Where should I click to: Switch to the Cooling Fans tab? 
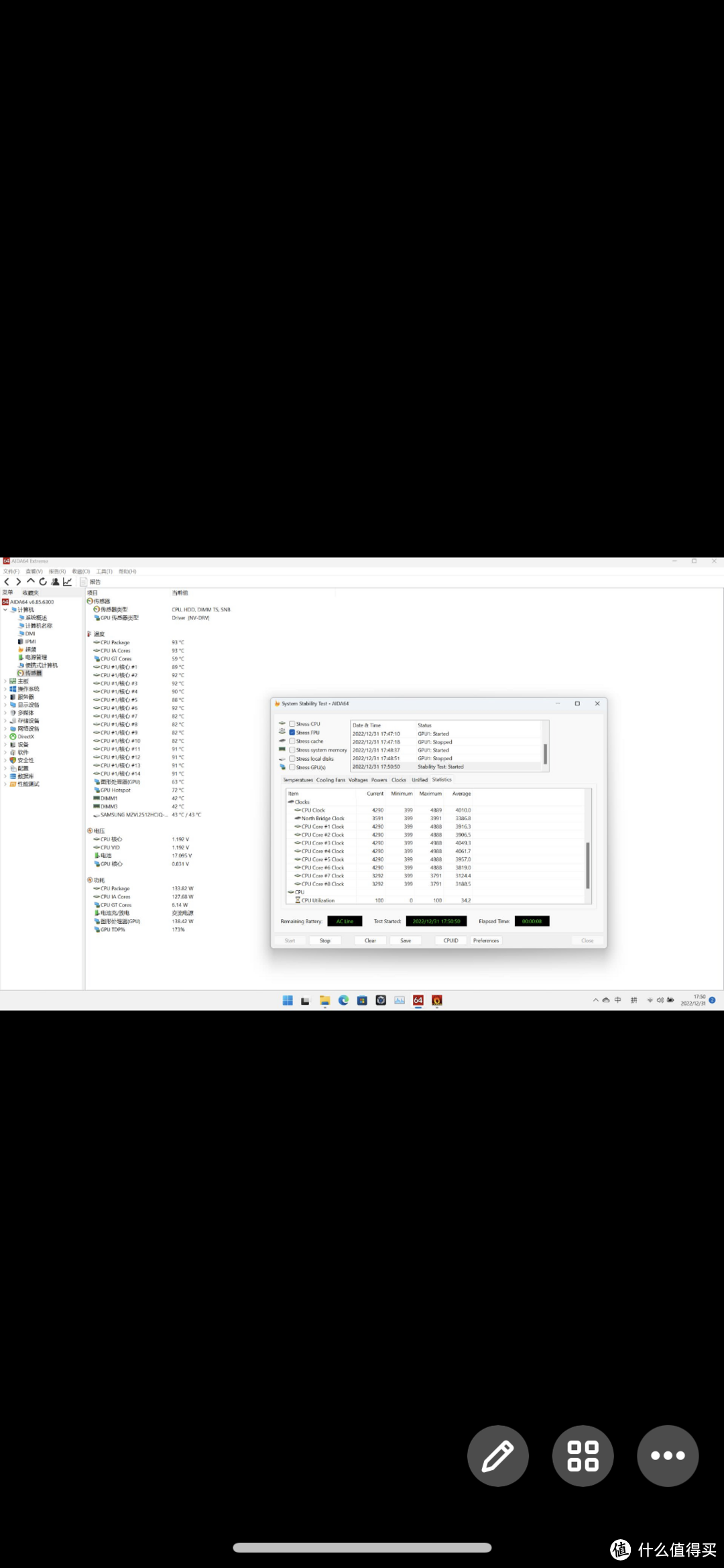pos(330,780)
